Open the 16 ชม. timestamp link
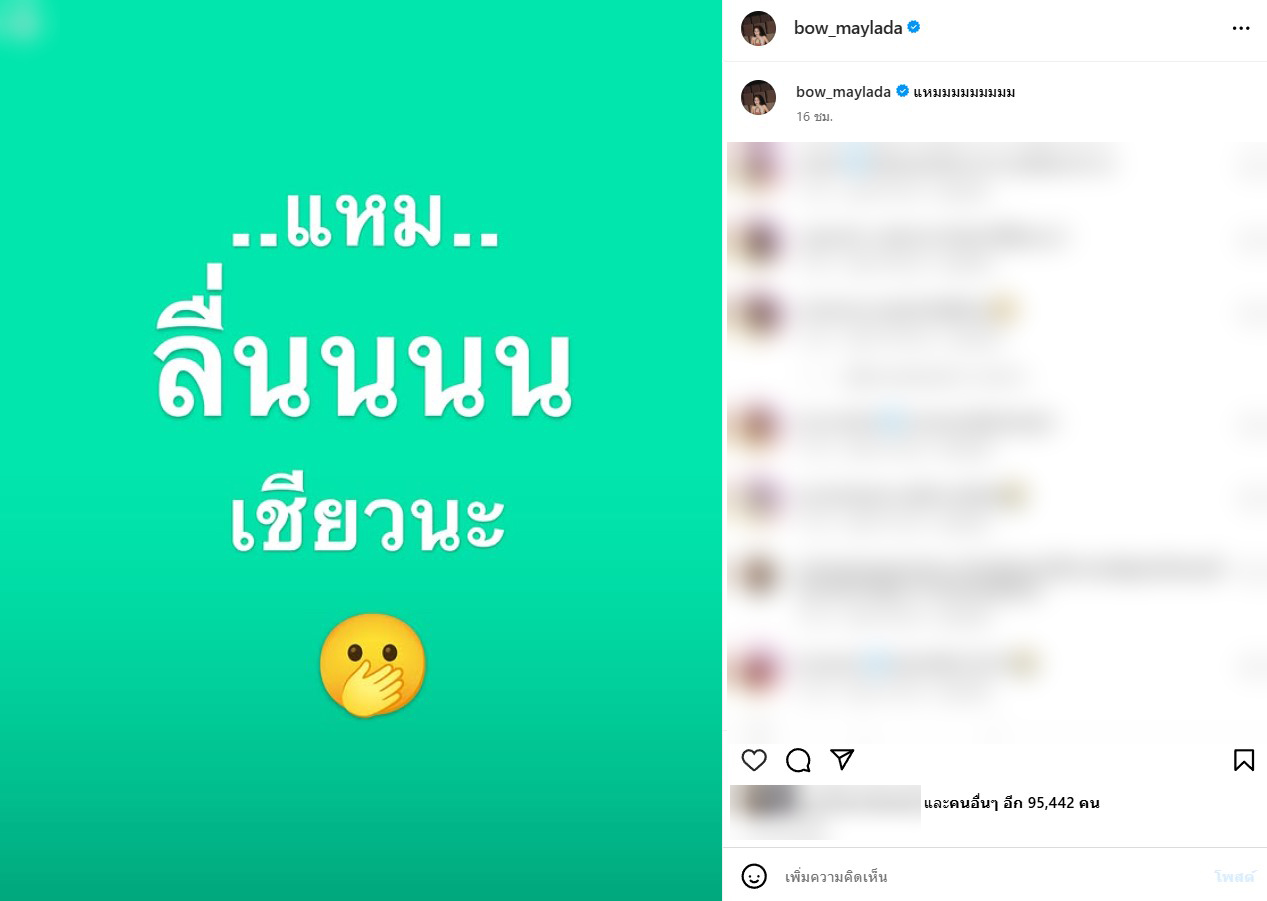Image resolution: width=1267 pixels, height=901 pixels. [814, 117]
